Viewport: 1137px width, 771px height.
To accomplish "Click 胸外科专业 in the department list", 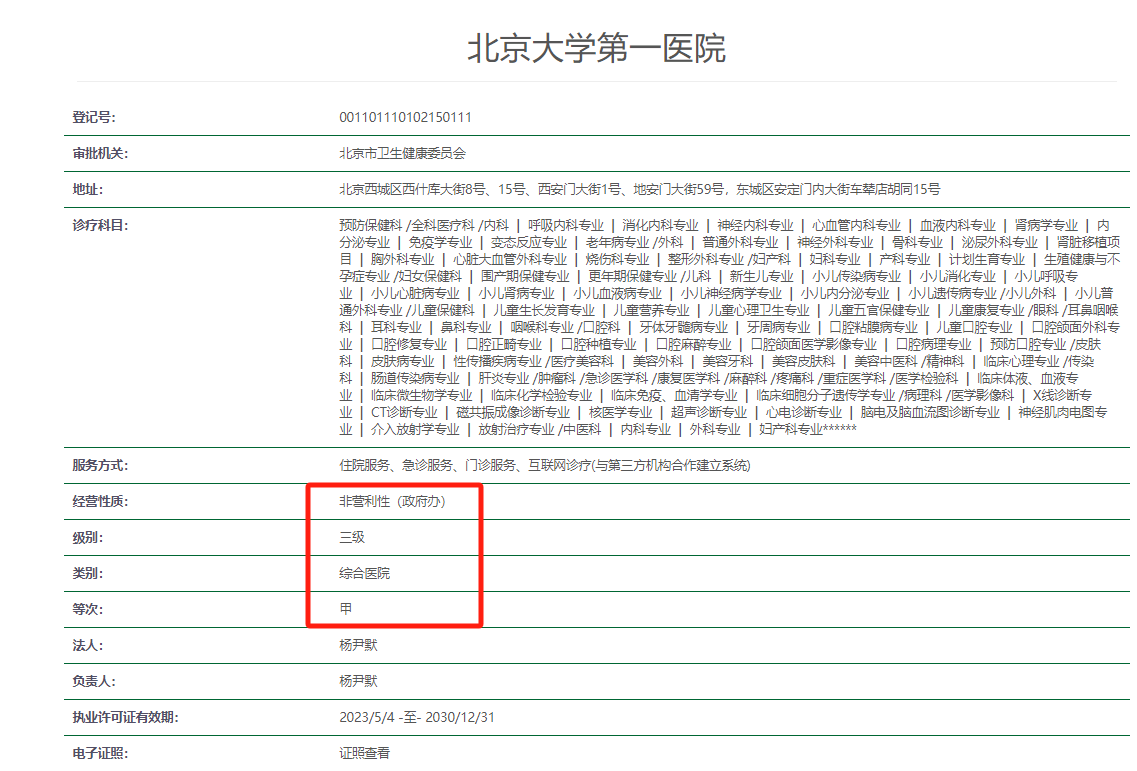I will 402,260.
